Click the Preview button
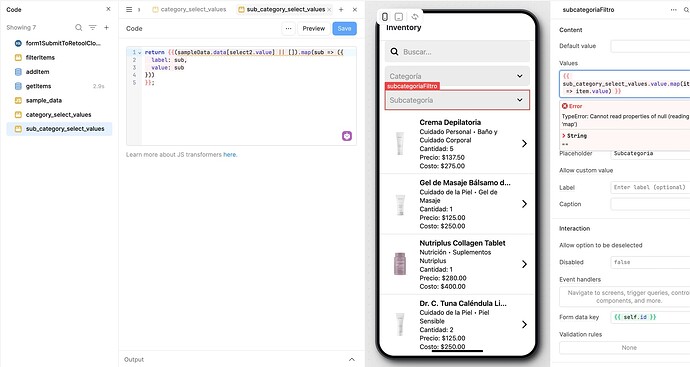 coord(313,28)
